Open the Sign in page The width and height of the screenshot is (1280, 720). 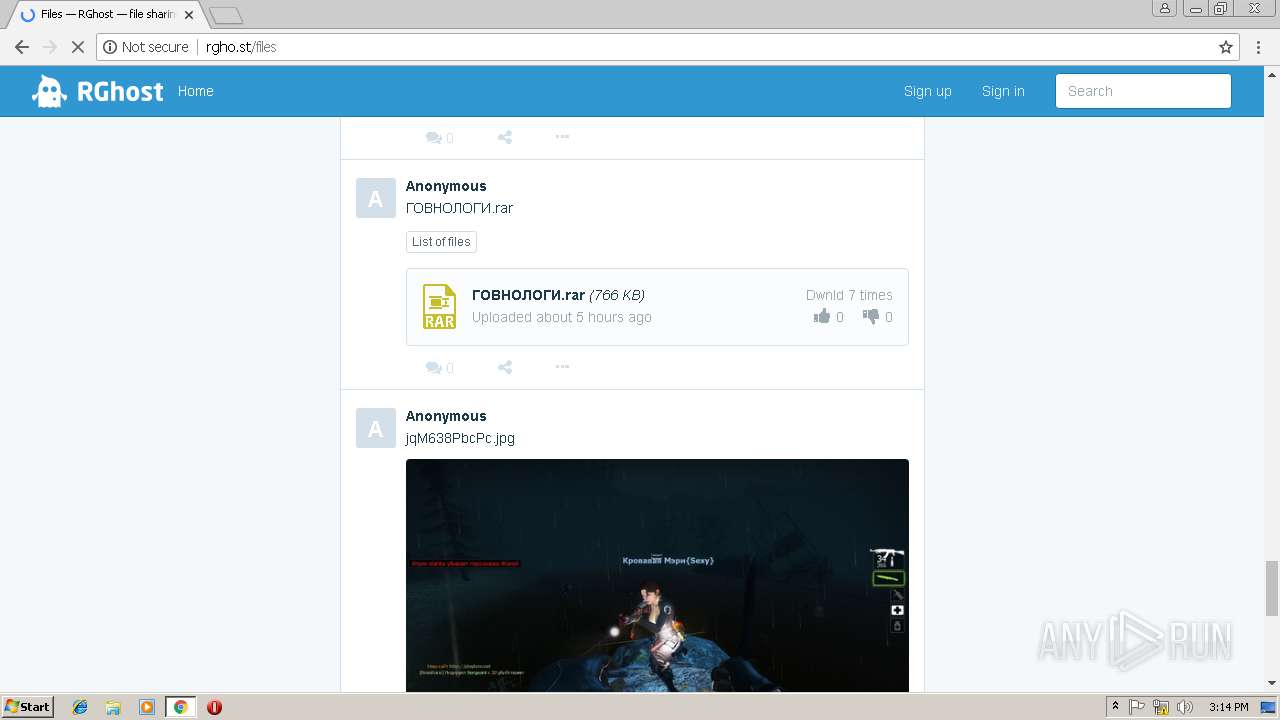coord(1003,91)
